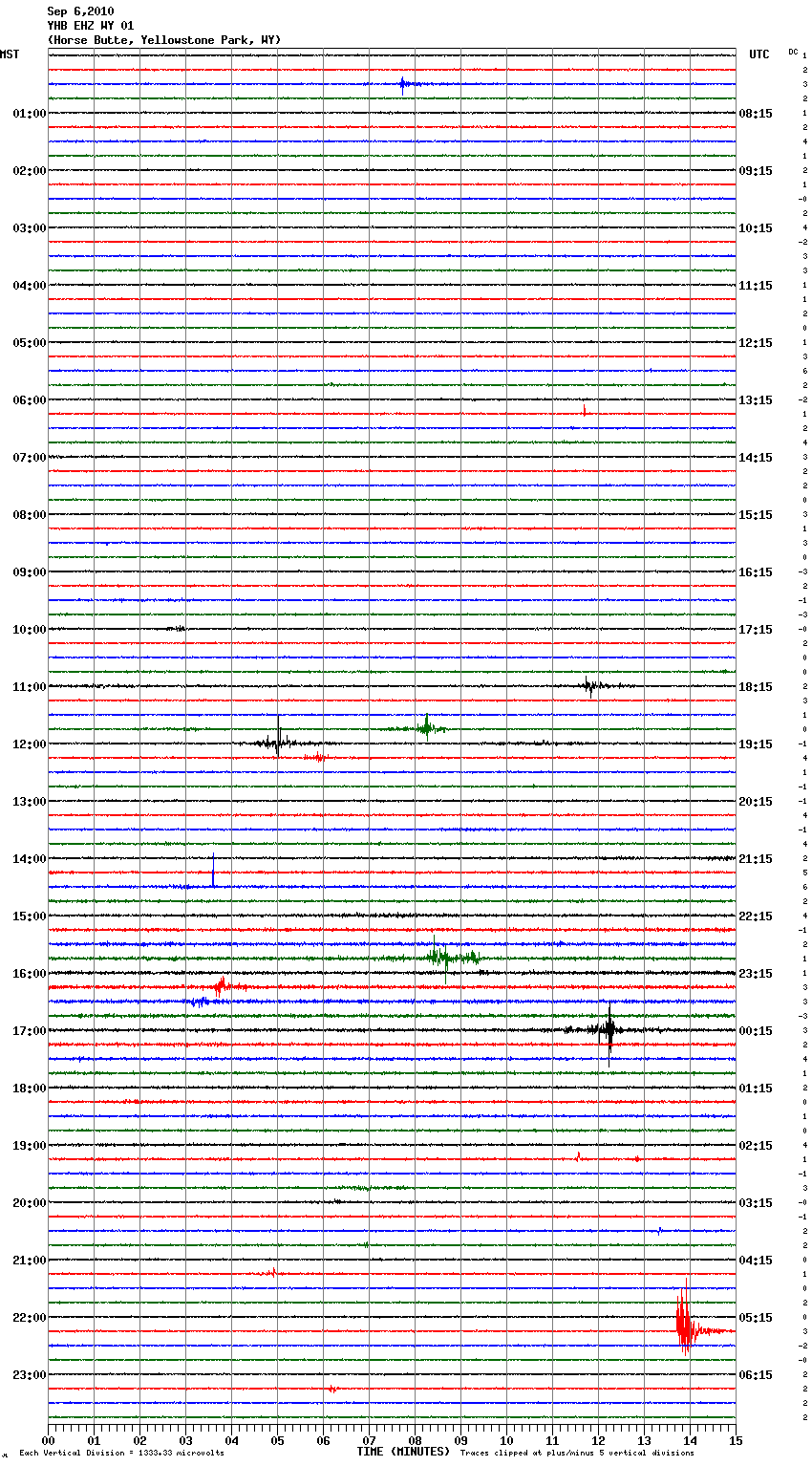The width and height of the screenshot is (812, 1466).
Task: Select the 15:00 MST hour label
Action: pyautogui.click(x=30, y=916)
